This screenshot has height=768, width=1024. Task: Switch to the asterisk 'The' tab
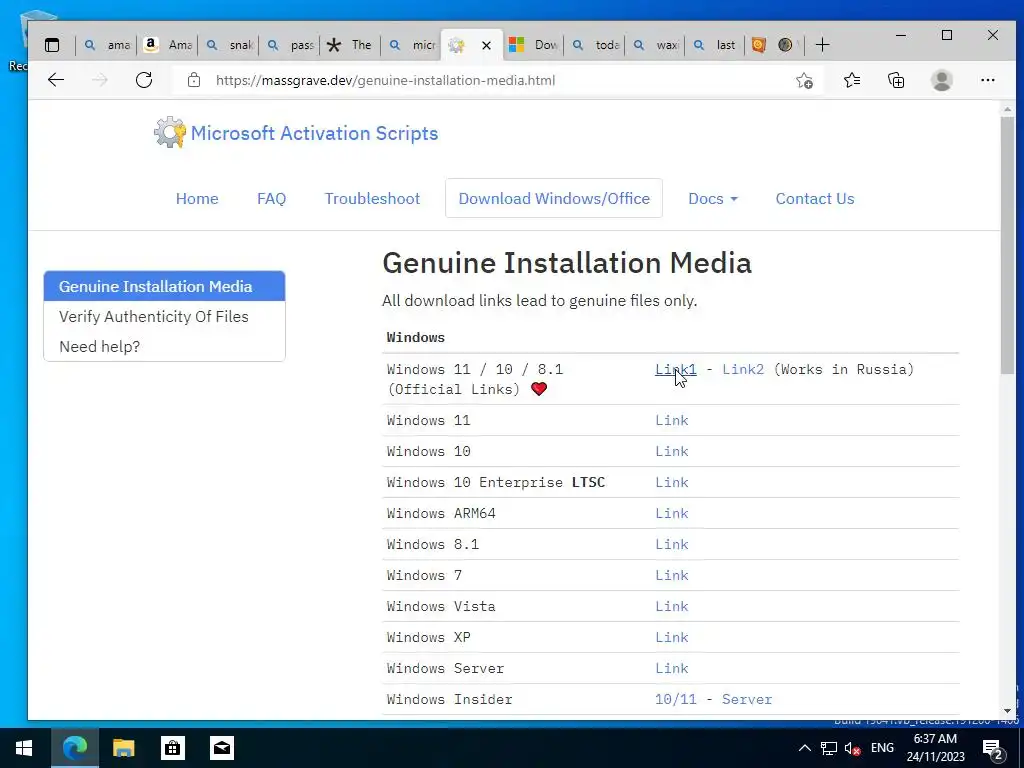click(351, 45)
